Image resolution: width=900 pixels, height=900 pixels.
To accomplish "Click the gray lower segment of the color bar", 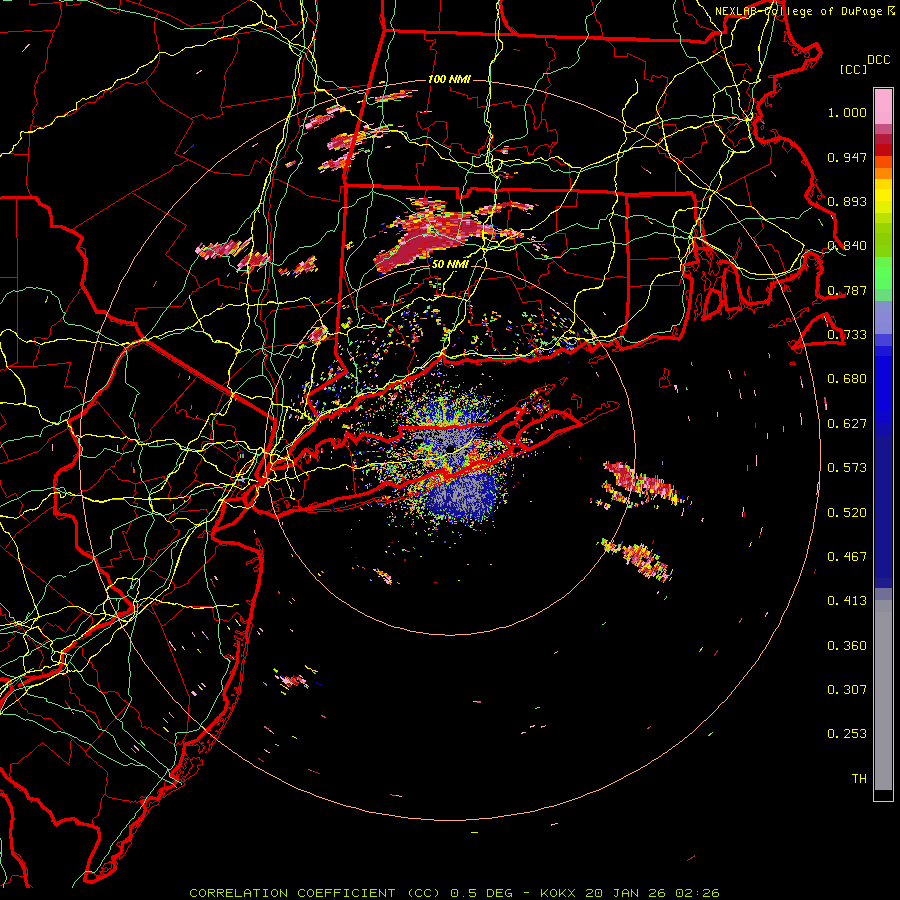I will 883,695.
